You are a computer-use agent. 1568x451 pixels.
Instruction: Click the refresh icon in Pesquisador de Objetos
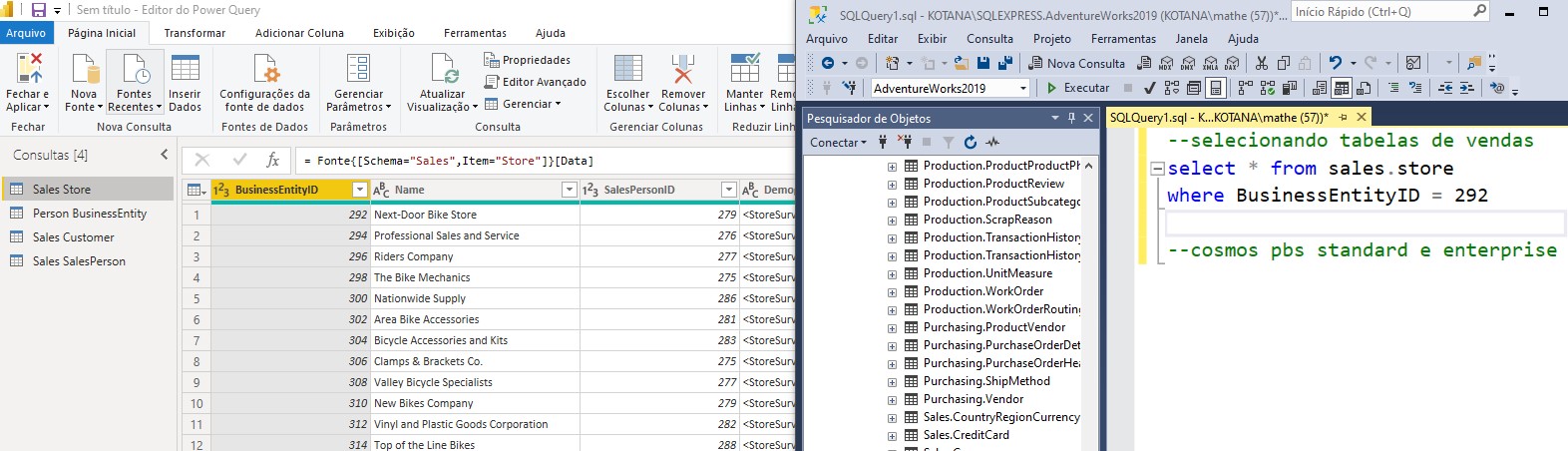[x=970, y=143]
